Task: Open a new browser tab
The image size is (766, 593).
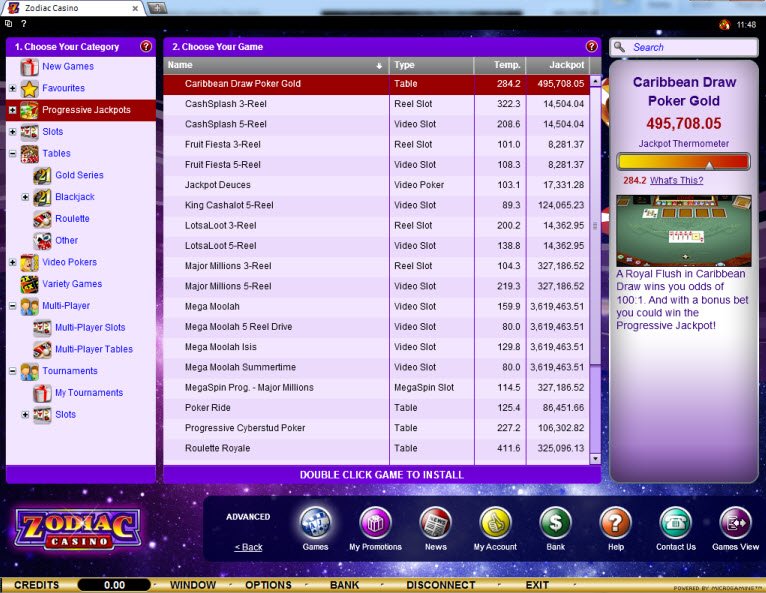Action: click(157, 8)
